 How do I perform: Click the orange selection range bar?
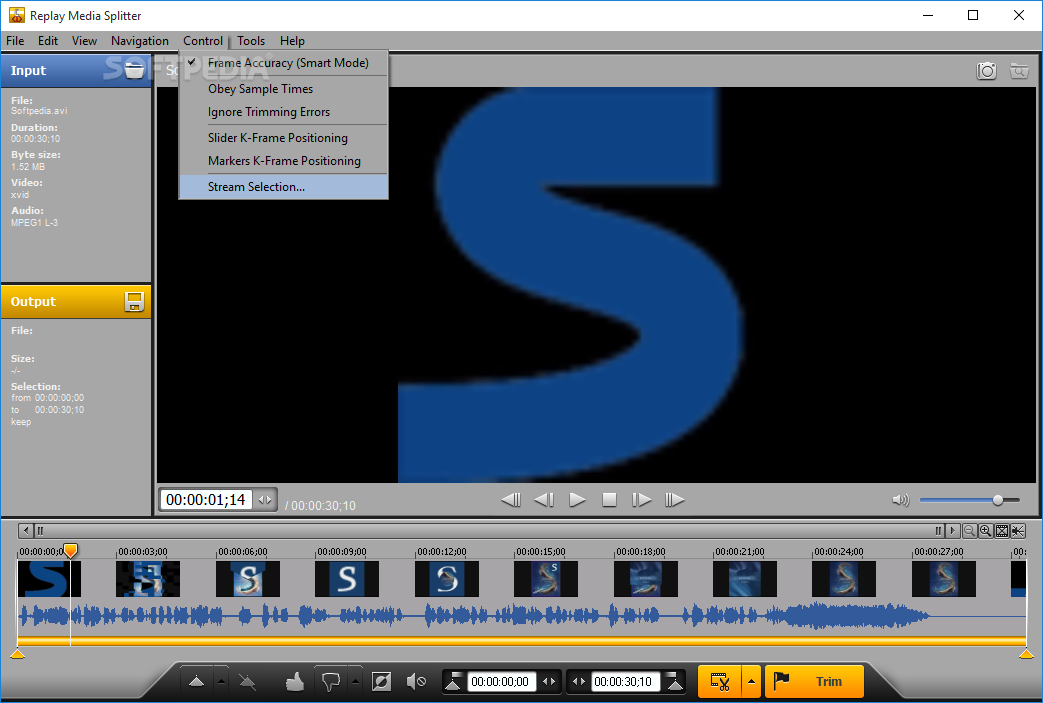(522, 641)
